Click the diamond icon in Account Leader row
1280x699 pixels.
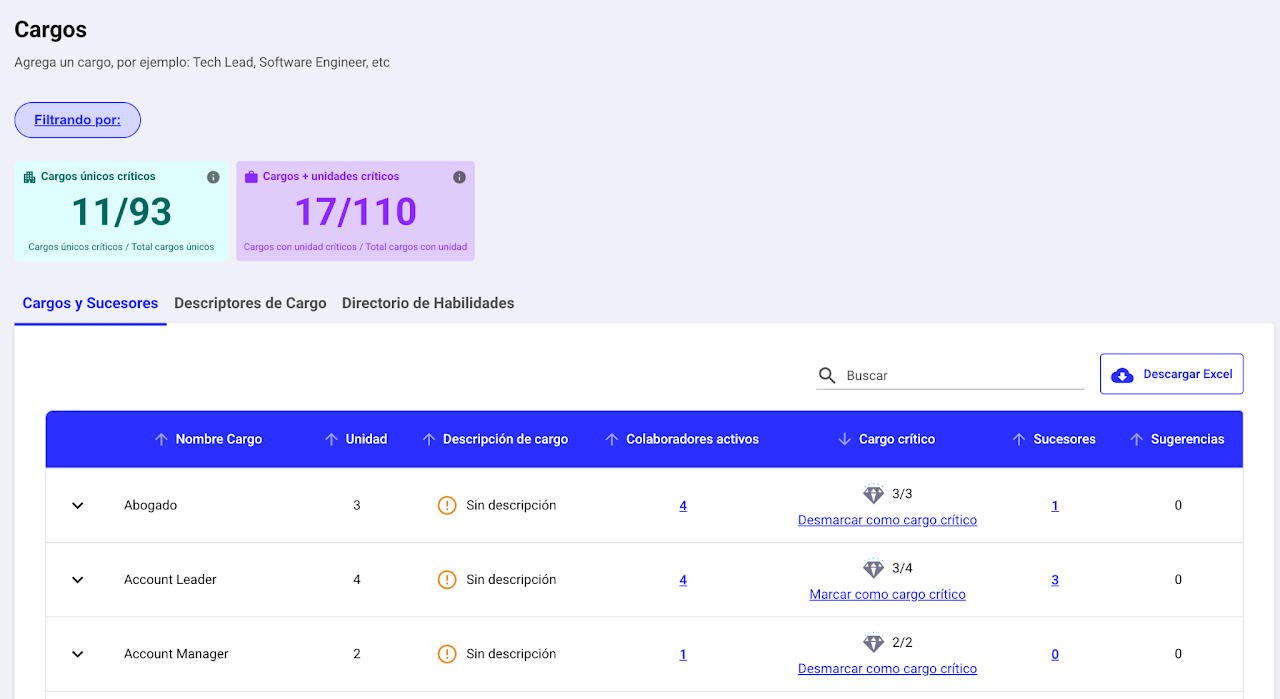(874, 568)
